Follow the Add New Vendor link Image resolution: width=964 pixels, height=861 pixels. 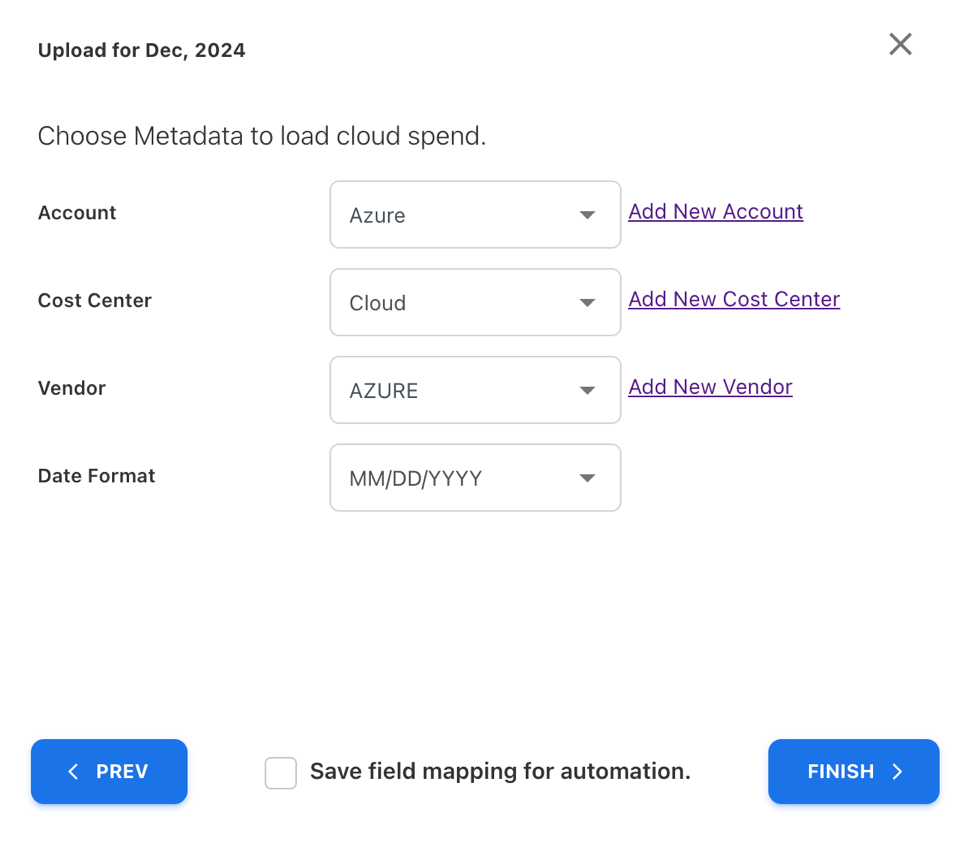tap(710, 387)
